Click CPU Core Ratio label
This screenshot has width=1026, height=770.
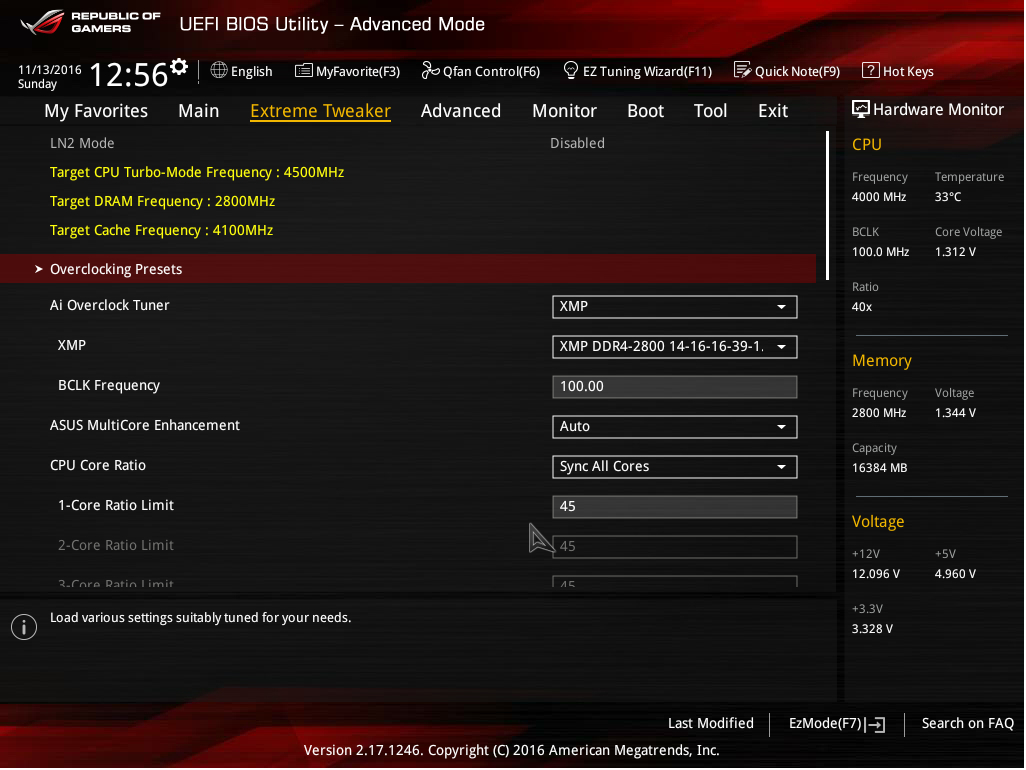click(97, 465)
